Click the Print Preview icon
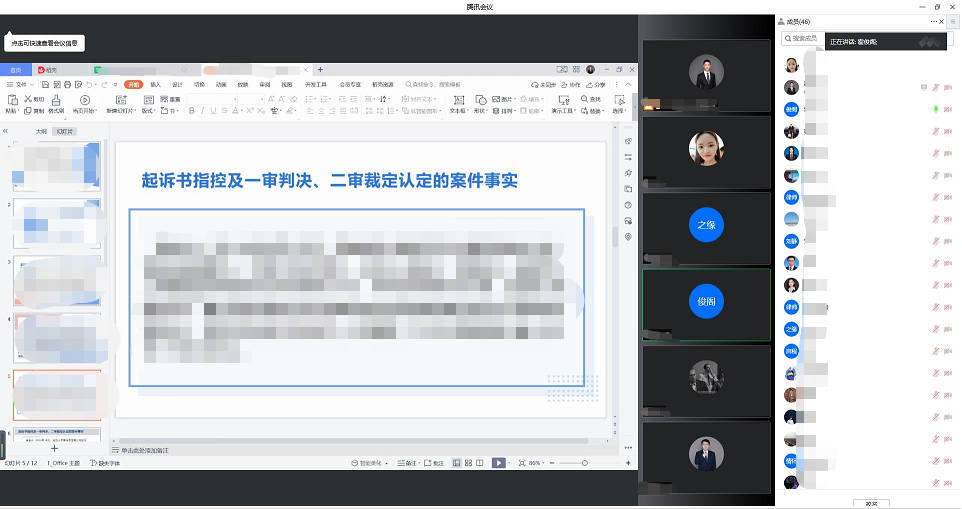Image resolution: width=962 pixels, height=509 pixels. coord(79,85)
